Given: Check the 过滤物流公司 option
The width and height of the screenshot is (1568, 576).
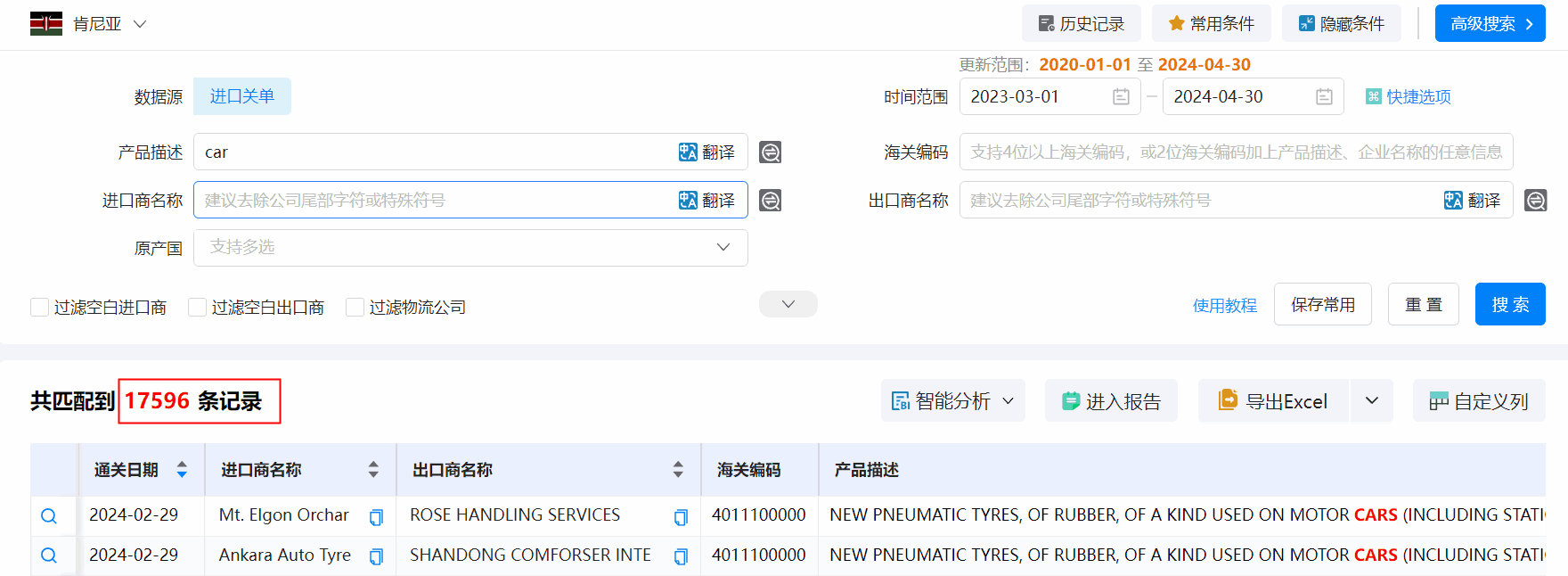Looking at the screenshot, I should (x=355, y=308).
